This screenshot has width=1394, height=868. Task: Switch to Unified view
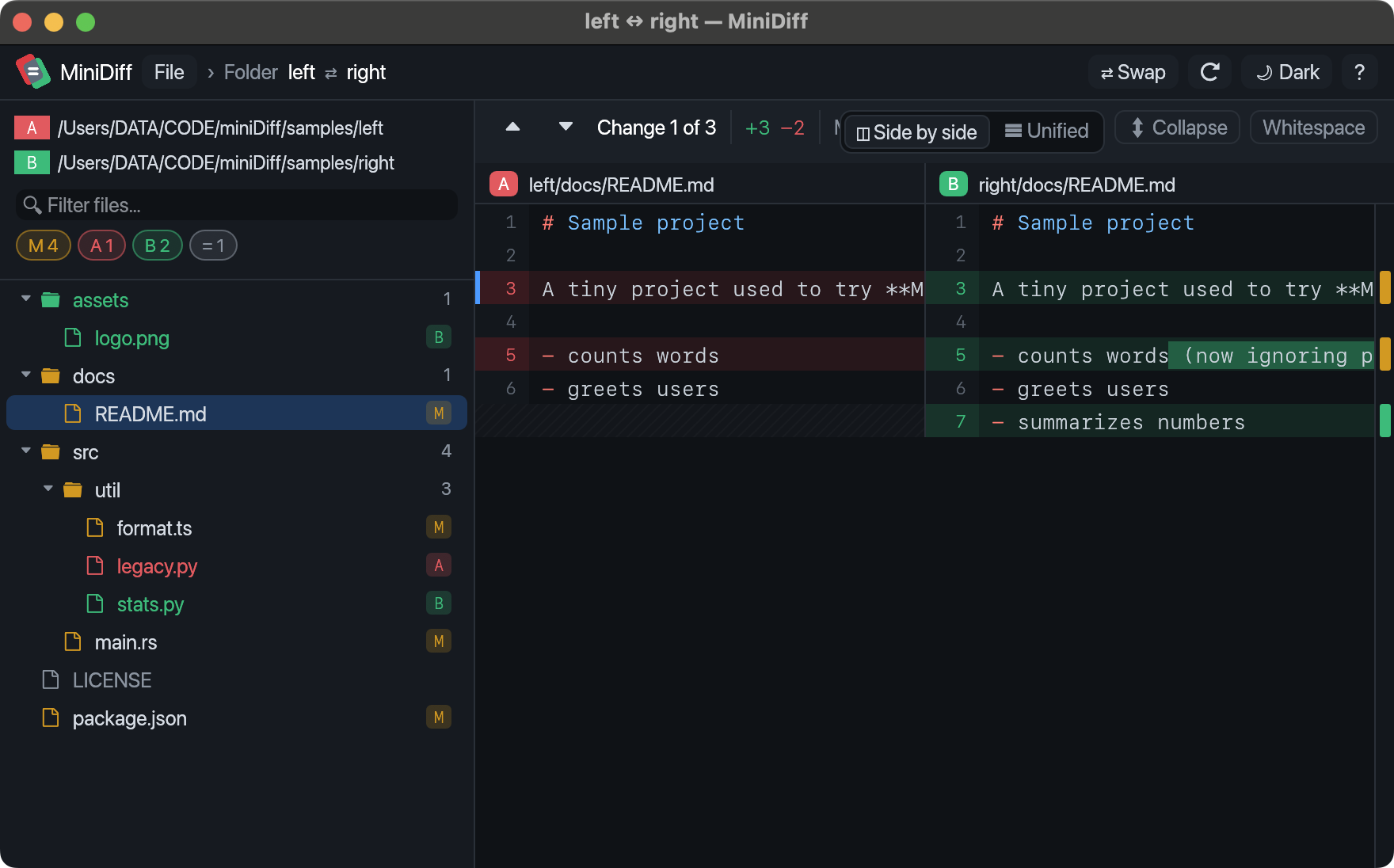(x=1047, y=131)
